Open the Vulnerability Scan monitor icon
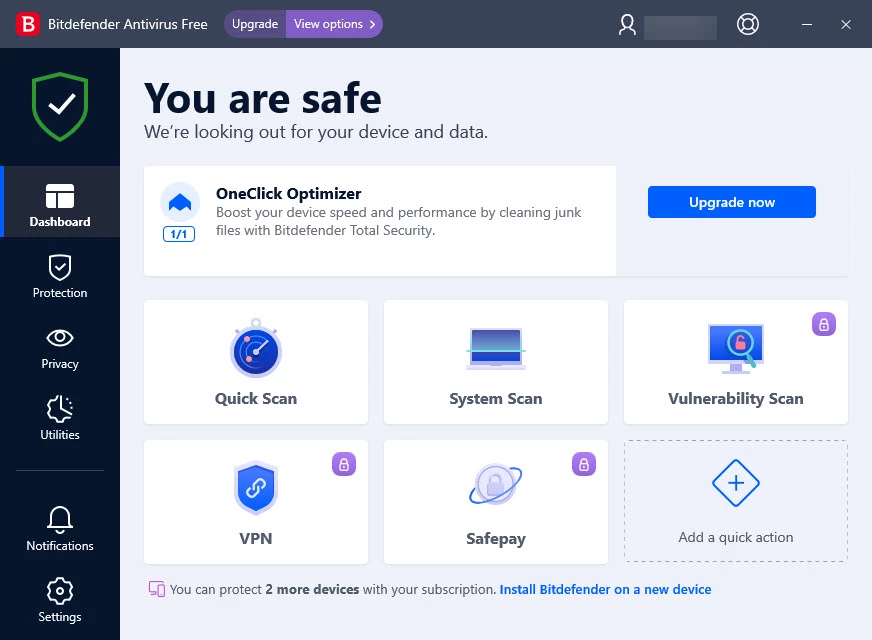The width and height of the screenshot is (872, 640). (735, 350)
